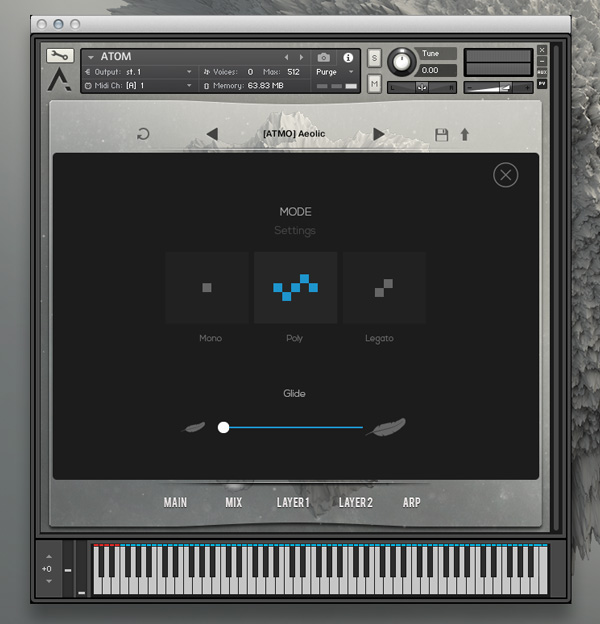
Task: Click the PV button in the header
Action: [x=542, y=84]
